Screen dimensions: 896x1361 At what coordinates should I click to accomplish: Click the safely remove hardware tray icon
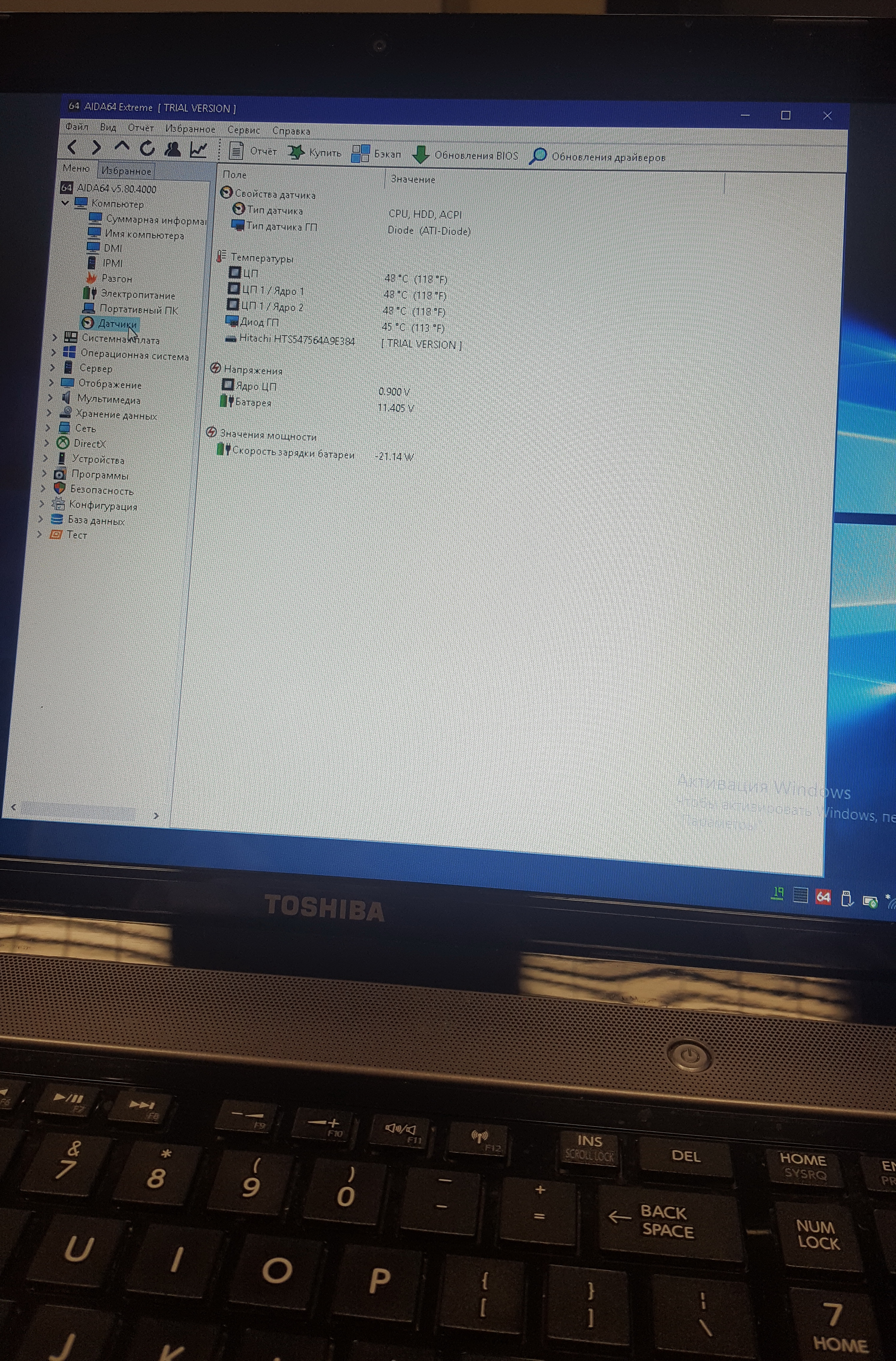tap(847, 898)
